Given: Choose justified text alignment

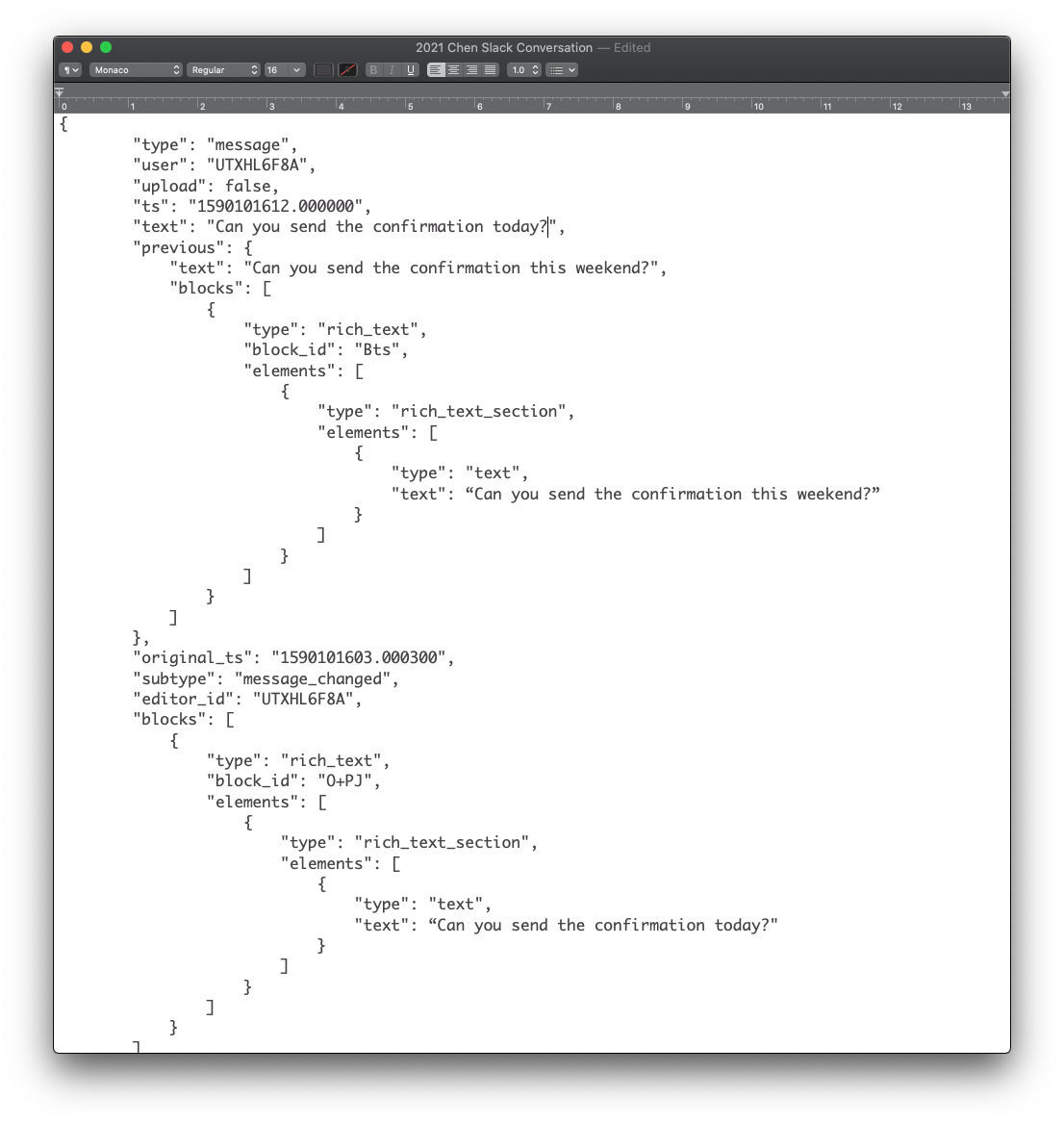Looking at the screenshot, I should (490, 69).
